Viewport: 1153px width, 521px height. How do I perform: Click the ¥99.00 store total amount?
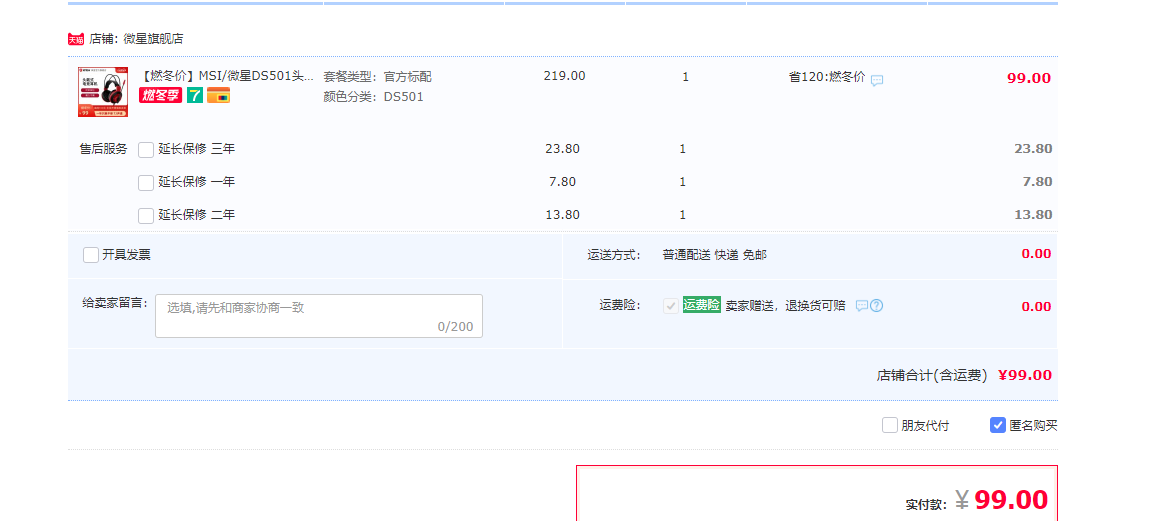point(1025,376)
